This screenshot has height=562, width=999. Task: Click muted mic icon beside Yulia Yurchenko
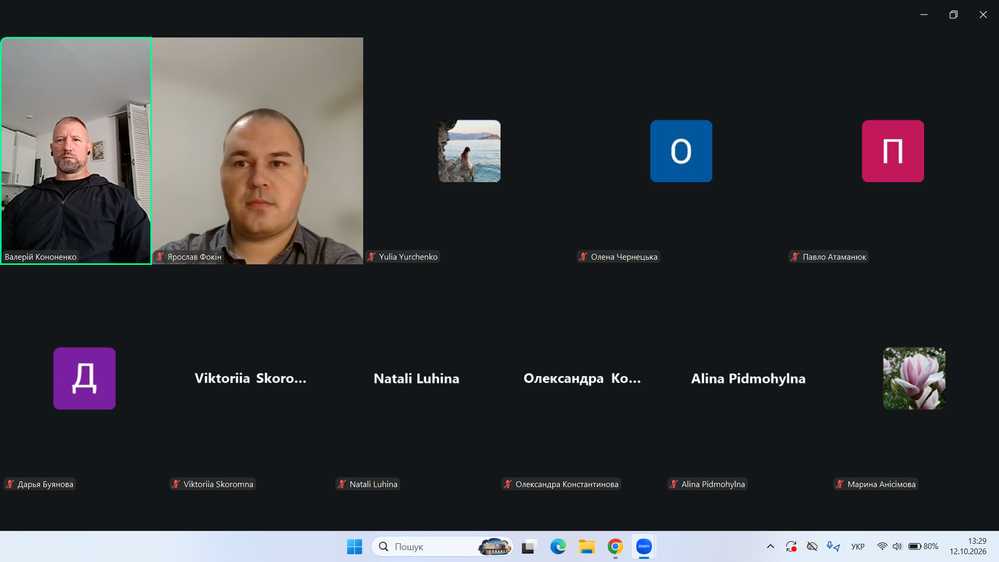(x=371, y=257)
